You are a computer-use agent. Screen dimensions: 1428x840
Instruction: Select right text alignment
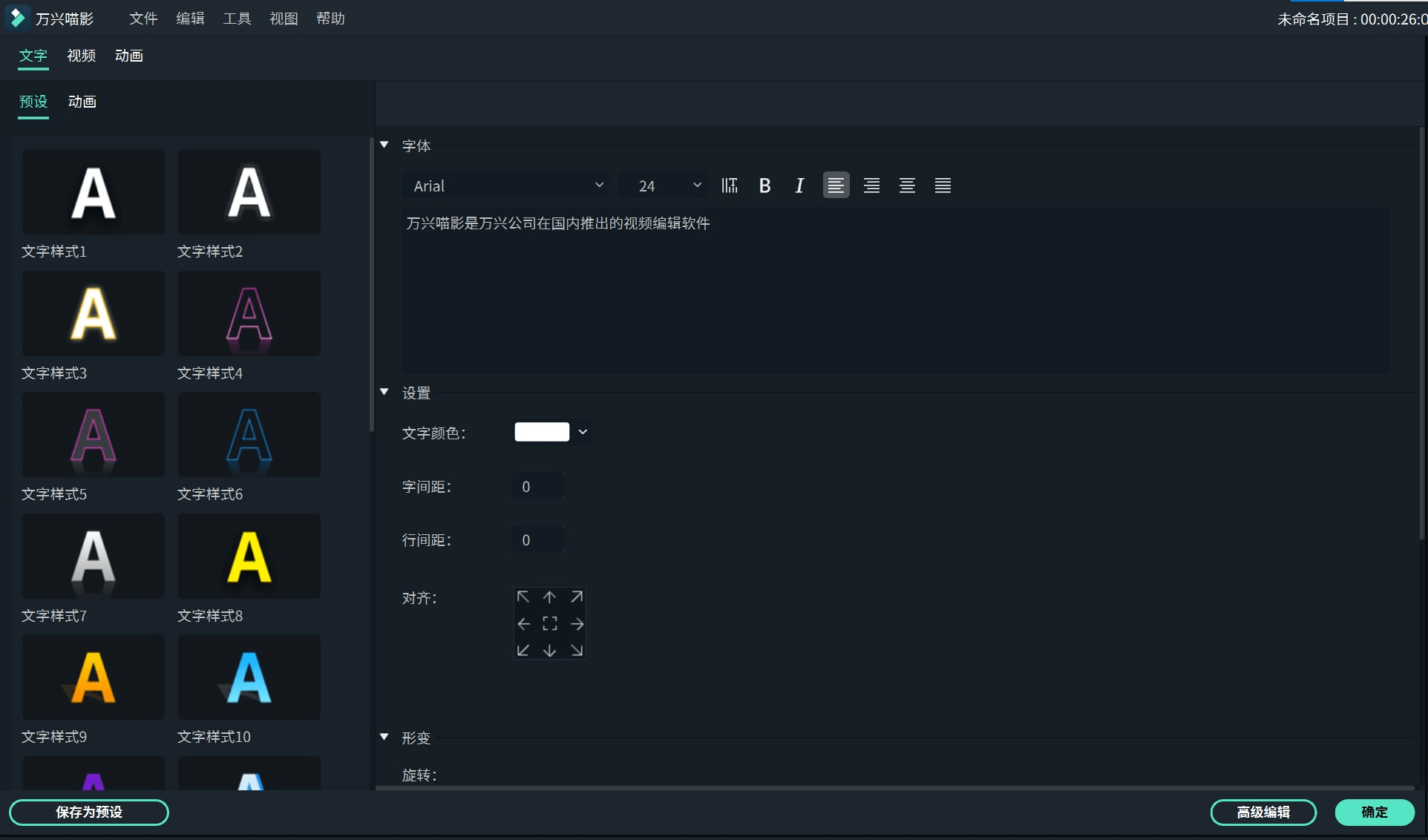(871, 186)
